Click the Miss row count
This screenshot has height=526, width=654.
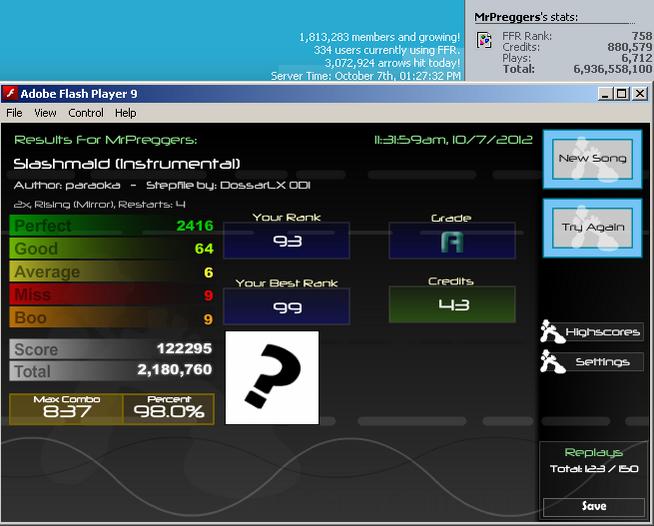[x=209, y=295]
